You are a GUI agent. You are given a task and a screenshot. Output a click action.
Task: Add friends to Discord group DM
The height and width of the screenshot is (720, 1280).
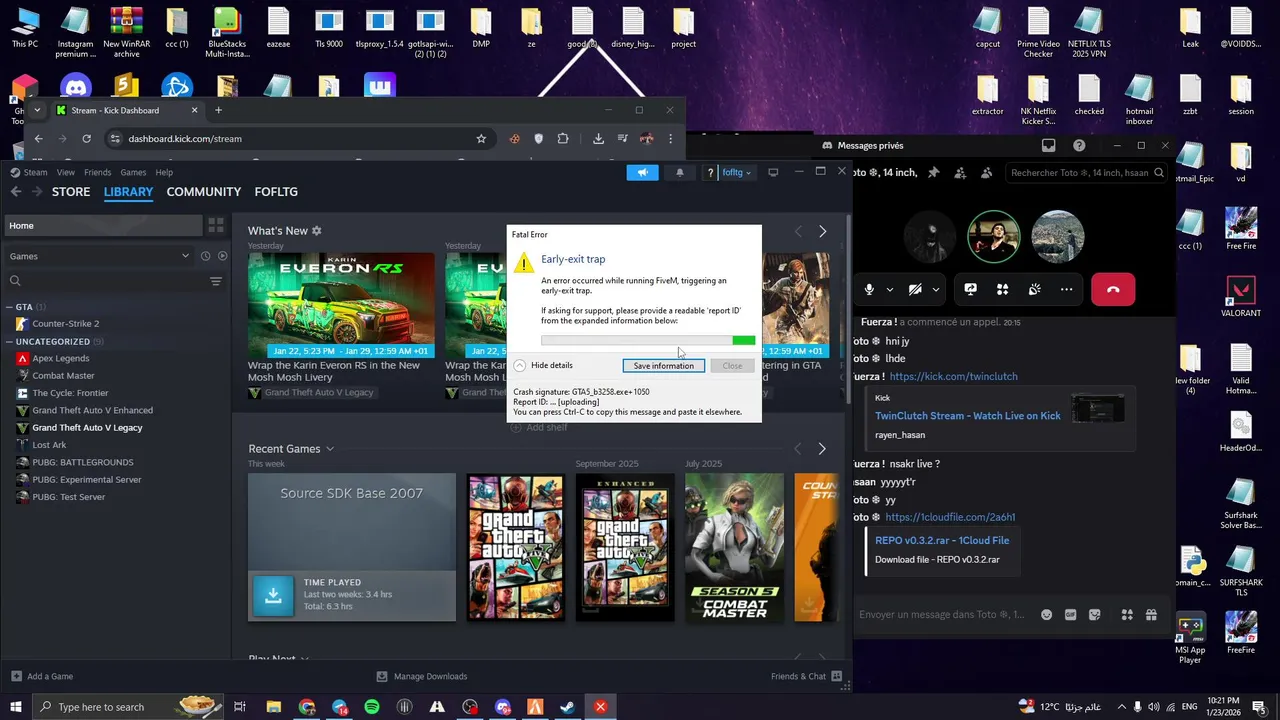[960, 172]
